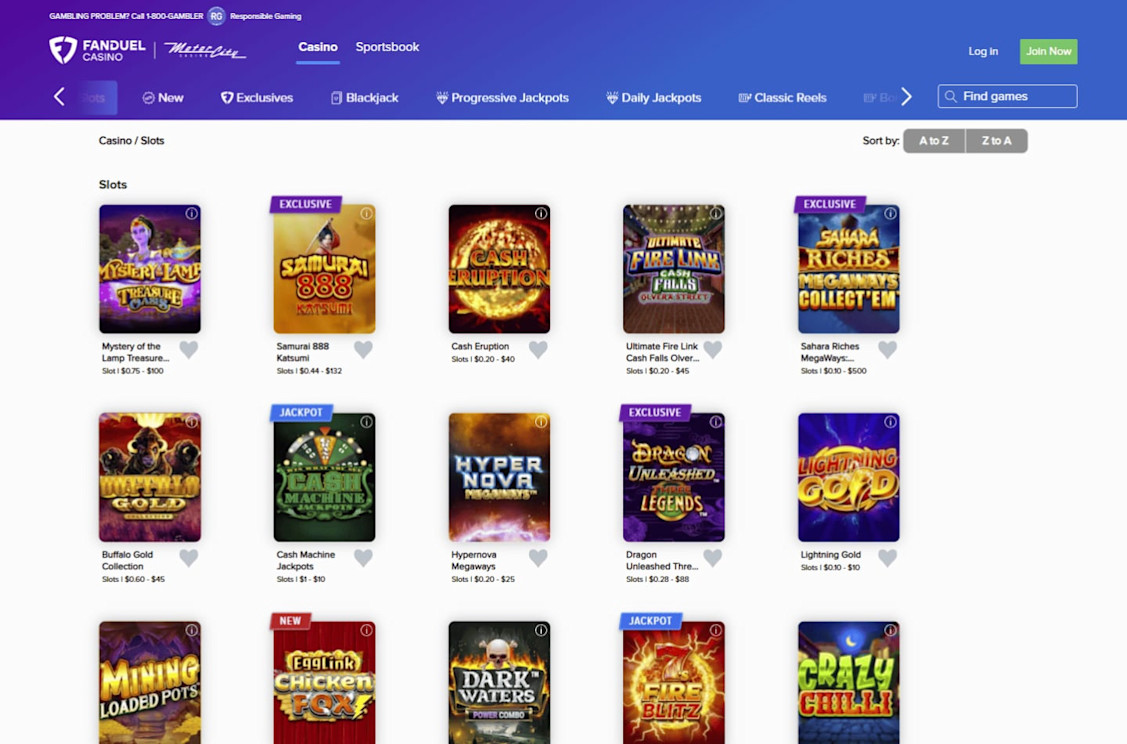Open info icon on Egglink Chicken Fox

[367, 630]
